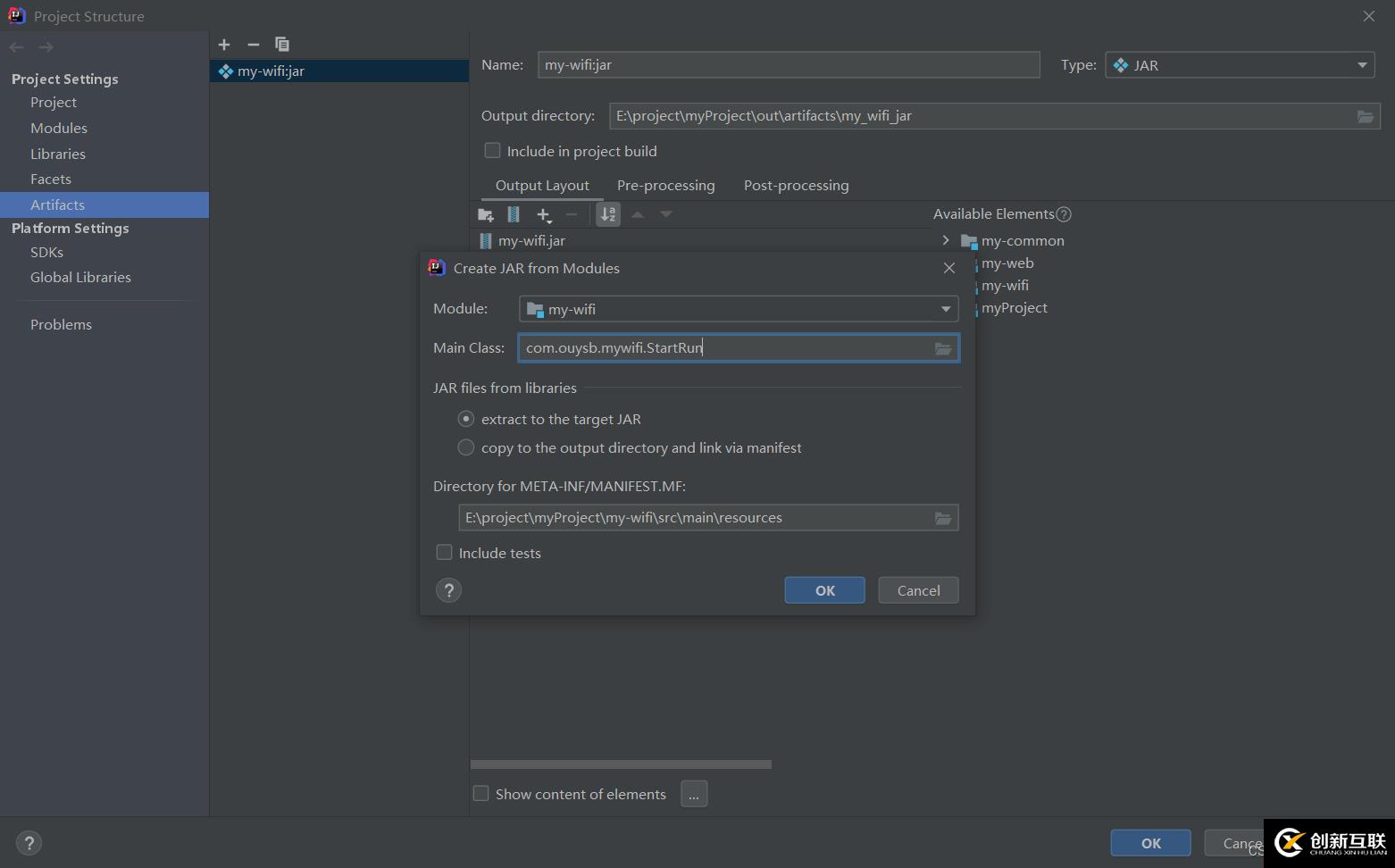Enable the Include tests checkbox
The width and height of the screenshot is (1395, 868).
point(444,553)
